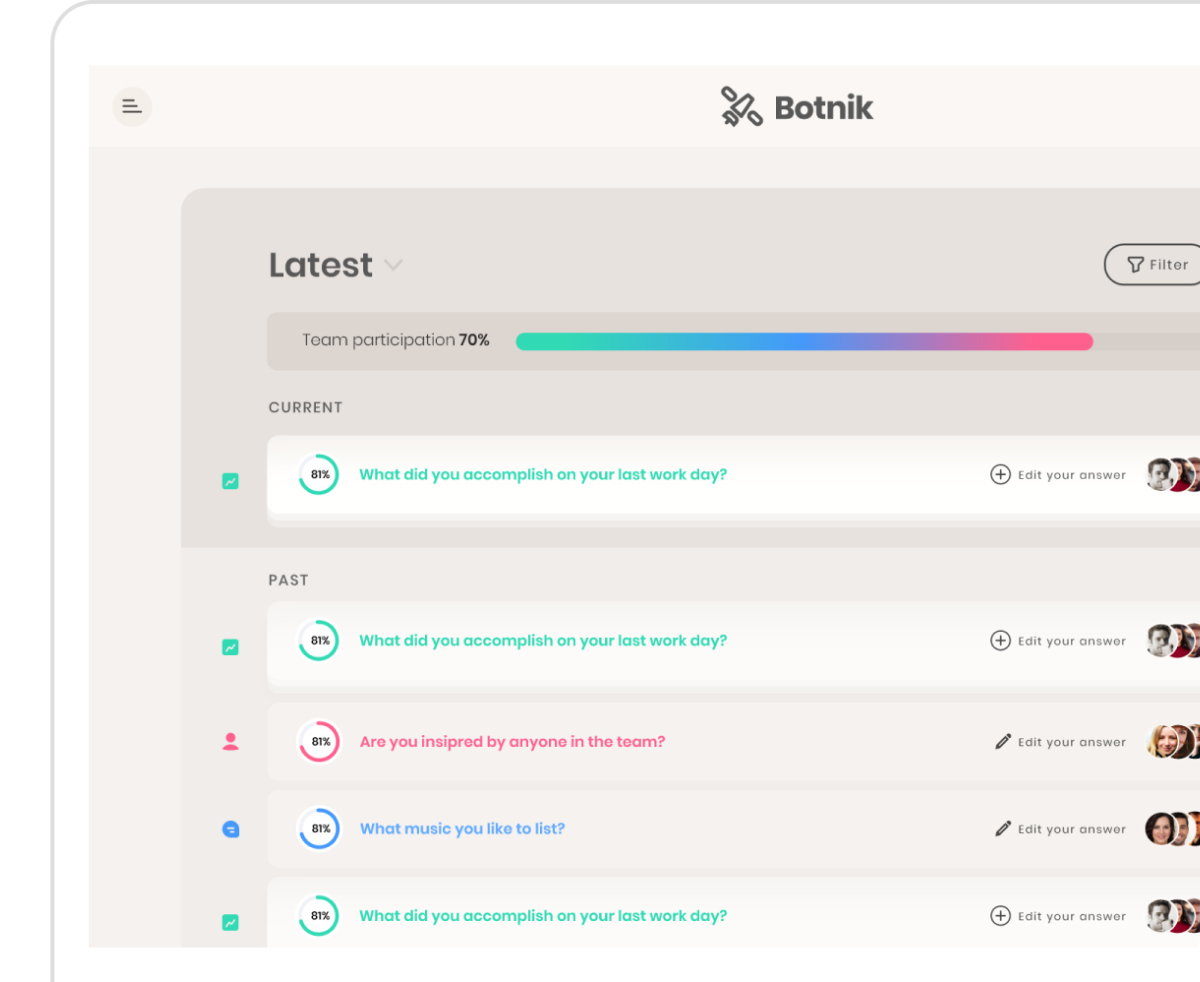1200x982 pixels.
Task: Click the pencil icon on the music question row
Action: 1003,829
